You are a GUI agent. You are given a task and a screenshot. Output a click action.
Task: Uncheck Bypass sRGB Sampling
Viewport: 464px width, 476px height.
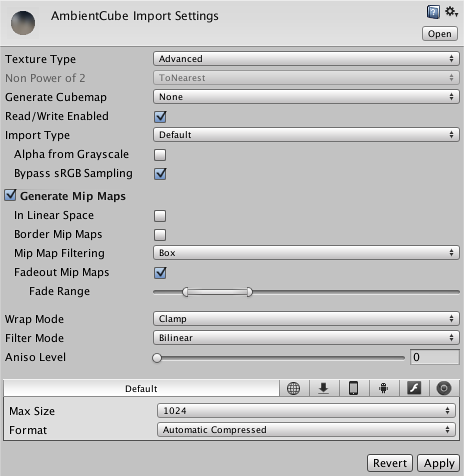tap(160, 173)
